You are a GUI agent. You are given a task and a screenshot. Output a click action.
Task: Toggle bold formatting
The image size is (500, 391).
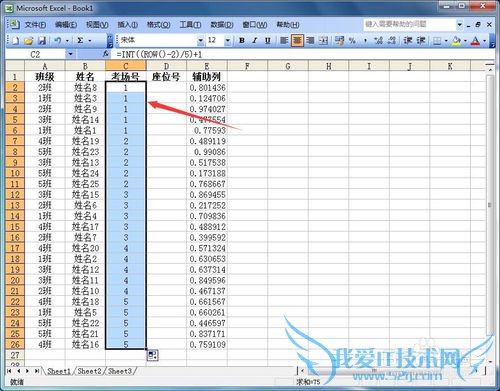(242, 41)
